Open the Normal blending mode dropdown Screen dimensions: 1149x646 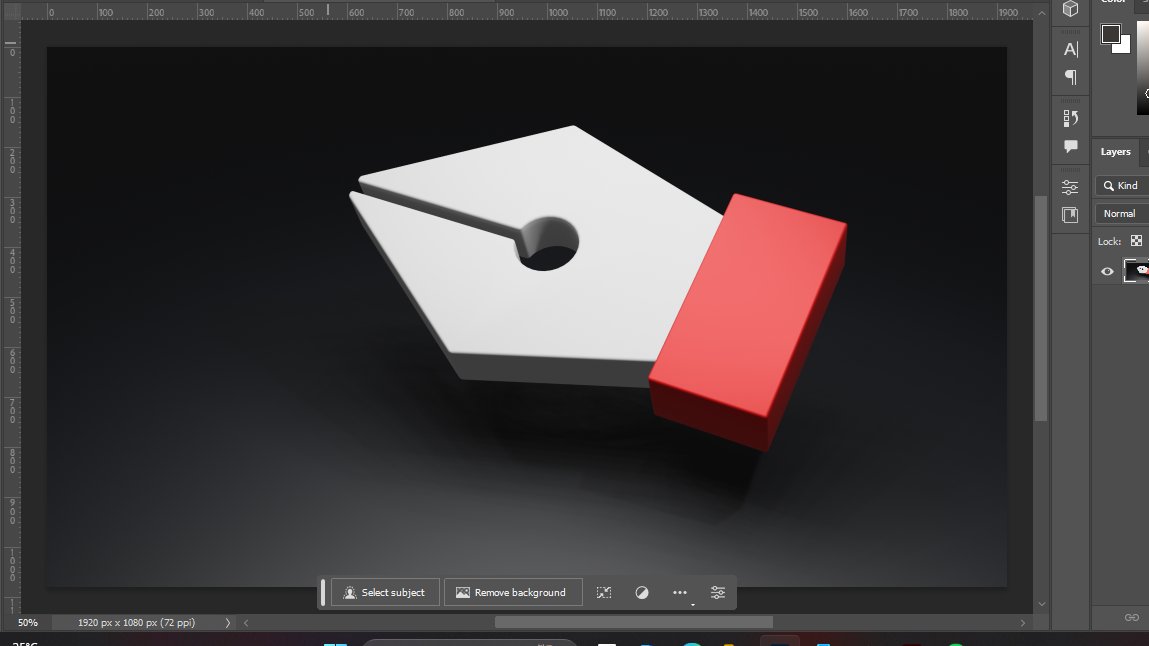[1122, 214]
